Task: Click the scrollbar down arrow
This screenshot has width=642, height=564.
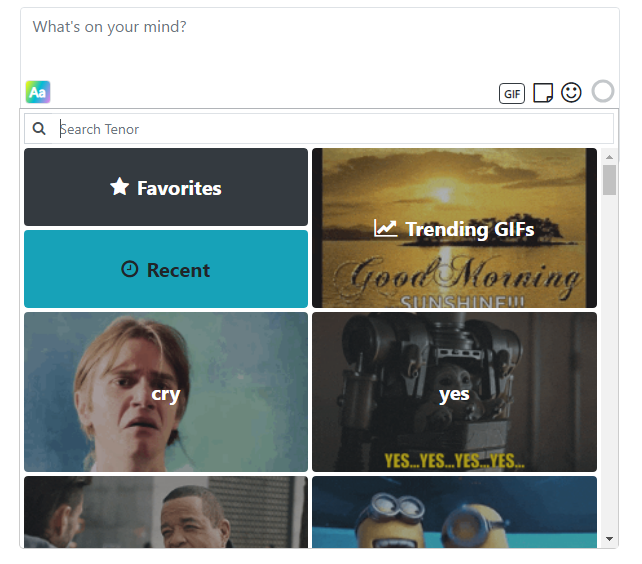Action: point(609,539)
